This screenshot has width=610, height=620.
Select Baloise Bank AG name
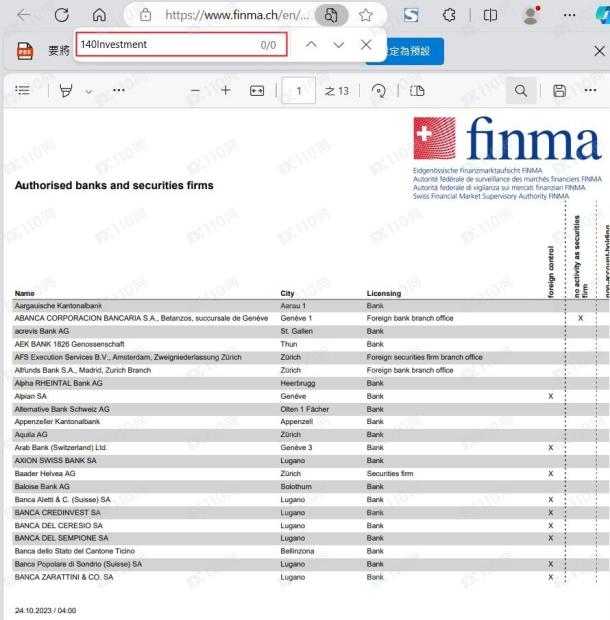coord(42,487)
